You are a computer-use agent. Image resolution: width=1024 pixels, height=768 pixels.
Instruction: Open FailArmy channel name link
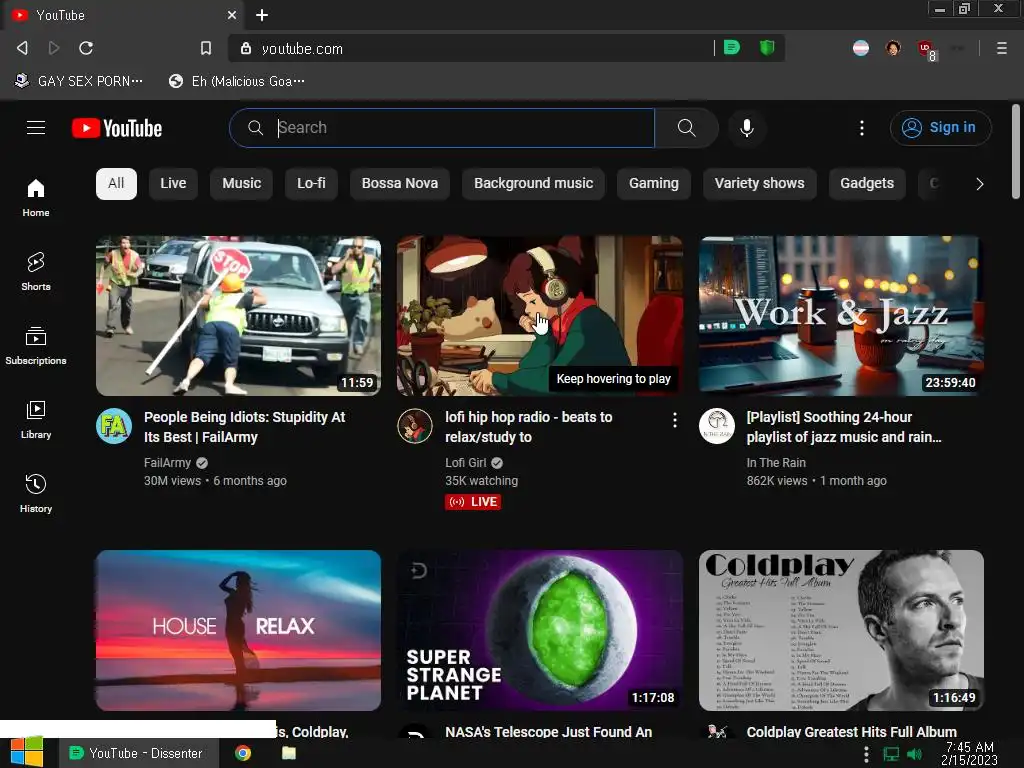click(167, 462)
